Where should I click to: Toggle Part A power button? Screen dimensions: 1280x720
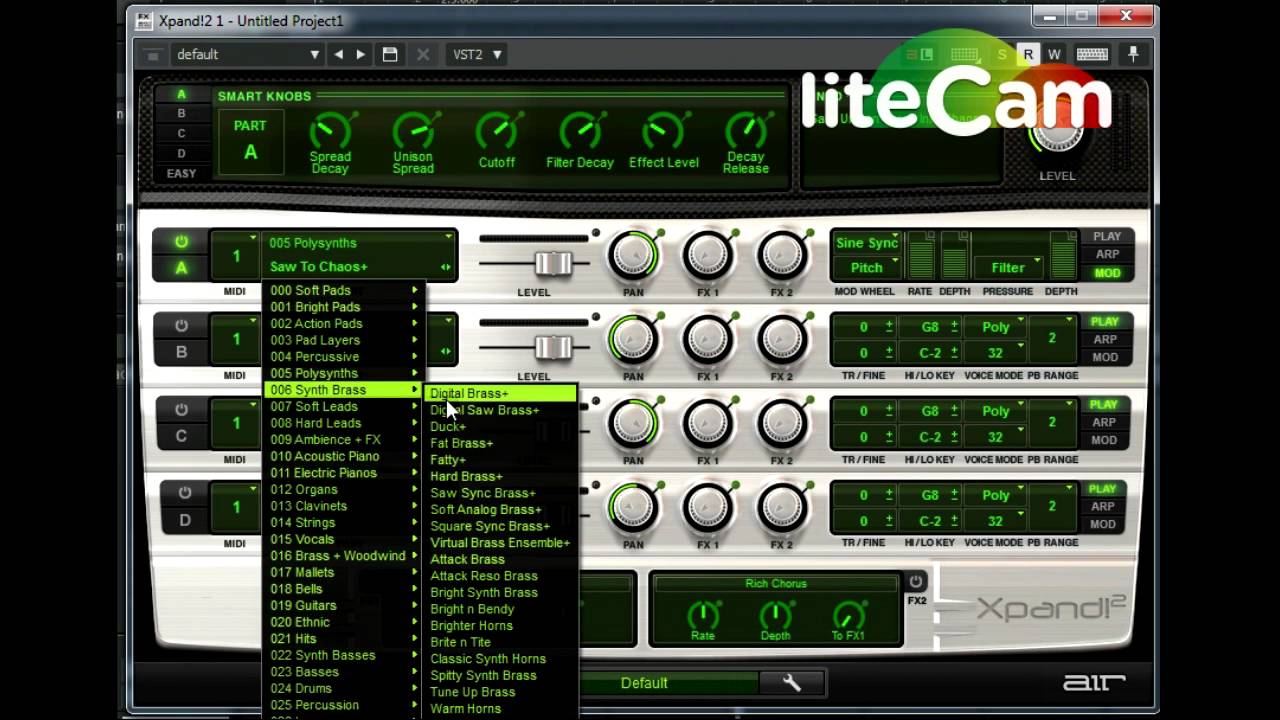coord(181,242)
